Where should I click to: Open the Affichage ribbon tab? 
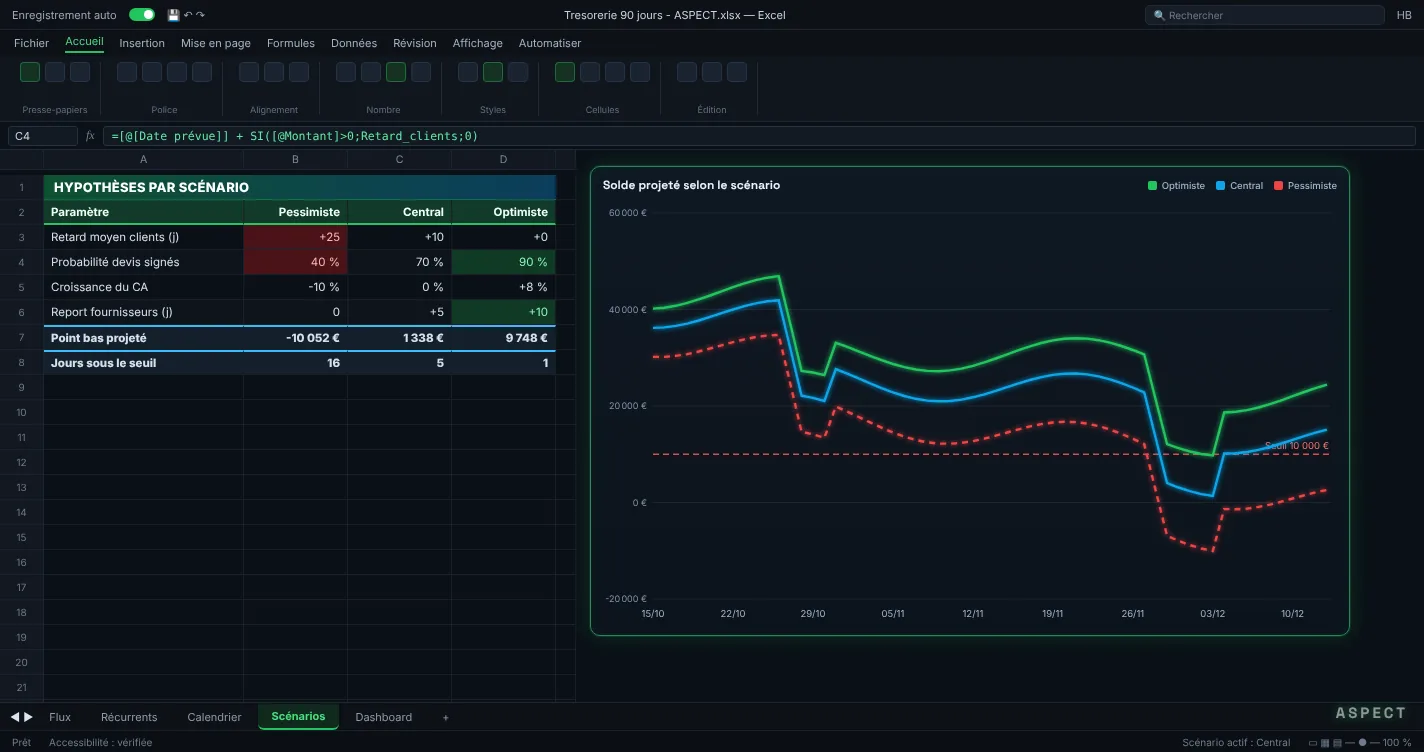[x=478, y=43]
